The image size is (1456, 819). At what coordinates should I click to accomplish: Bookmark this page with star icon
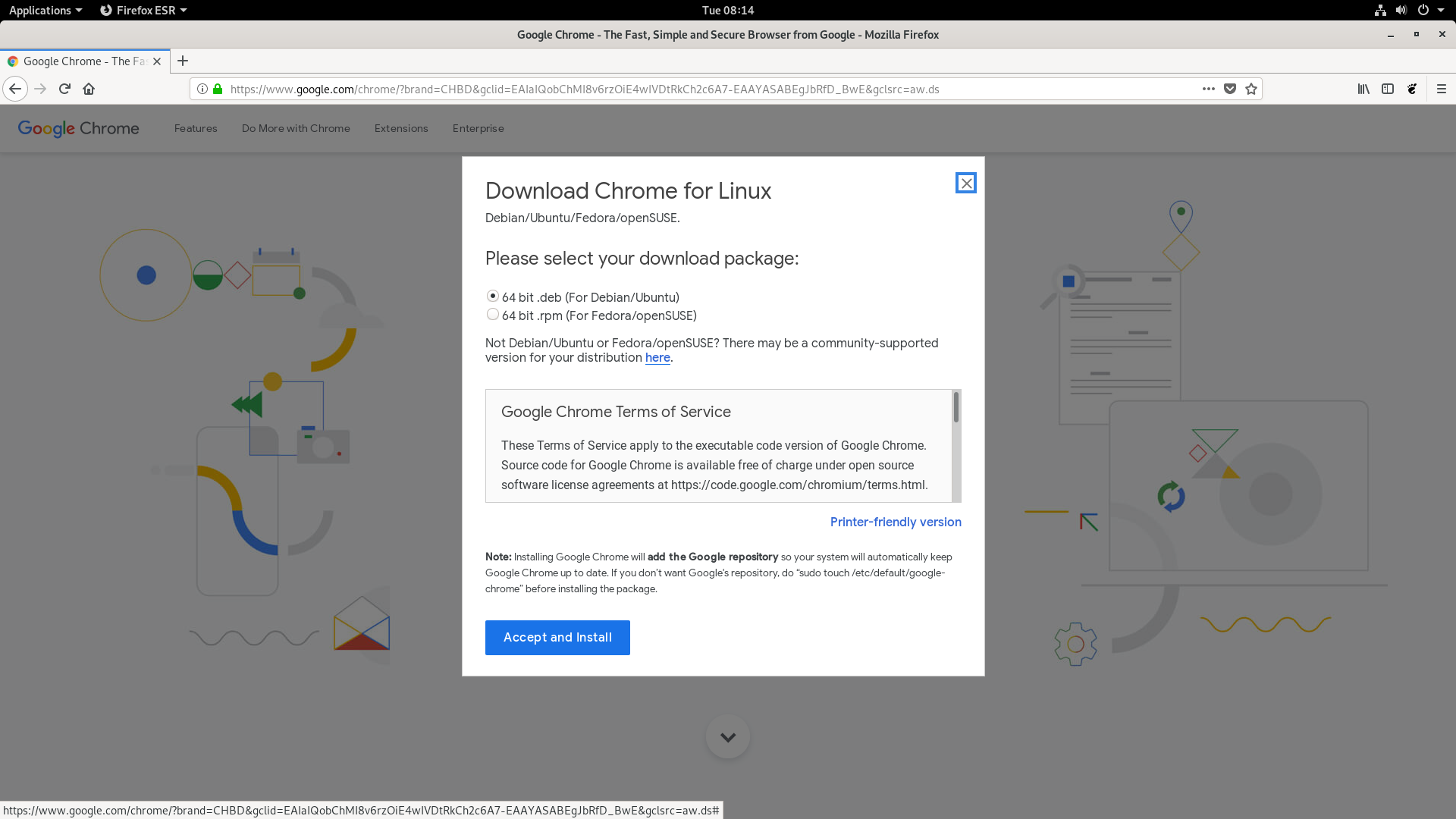tap(1251, 89)
